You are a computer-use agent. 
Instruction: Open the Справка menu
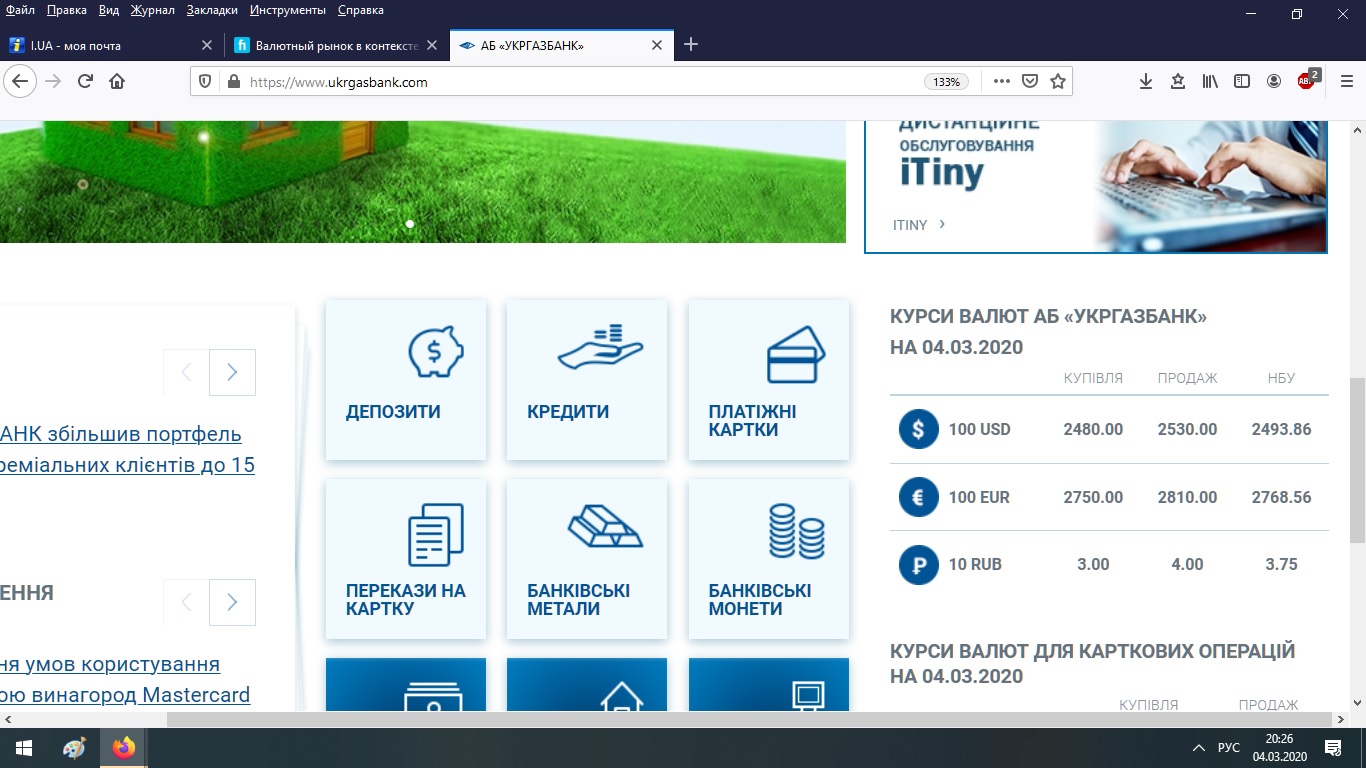click(361, 10)
